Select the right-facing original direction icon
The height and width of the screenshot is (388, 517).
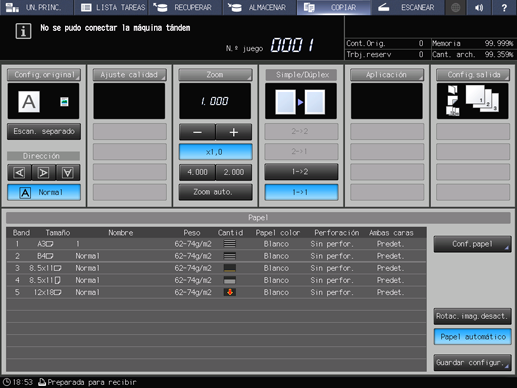point(43,173)
